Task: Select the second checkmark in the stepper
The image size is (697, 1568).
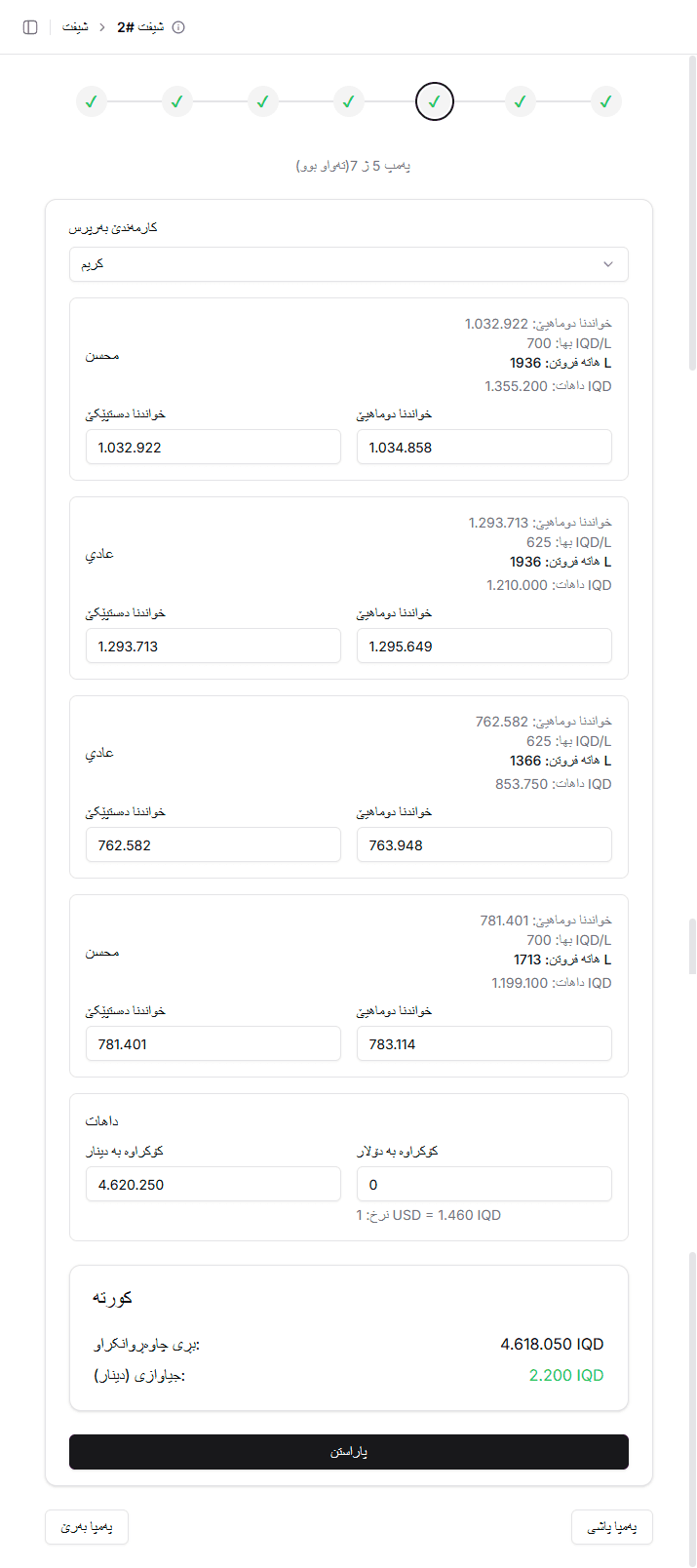Action: 177,101
